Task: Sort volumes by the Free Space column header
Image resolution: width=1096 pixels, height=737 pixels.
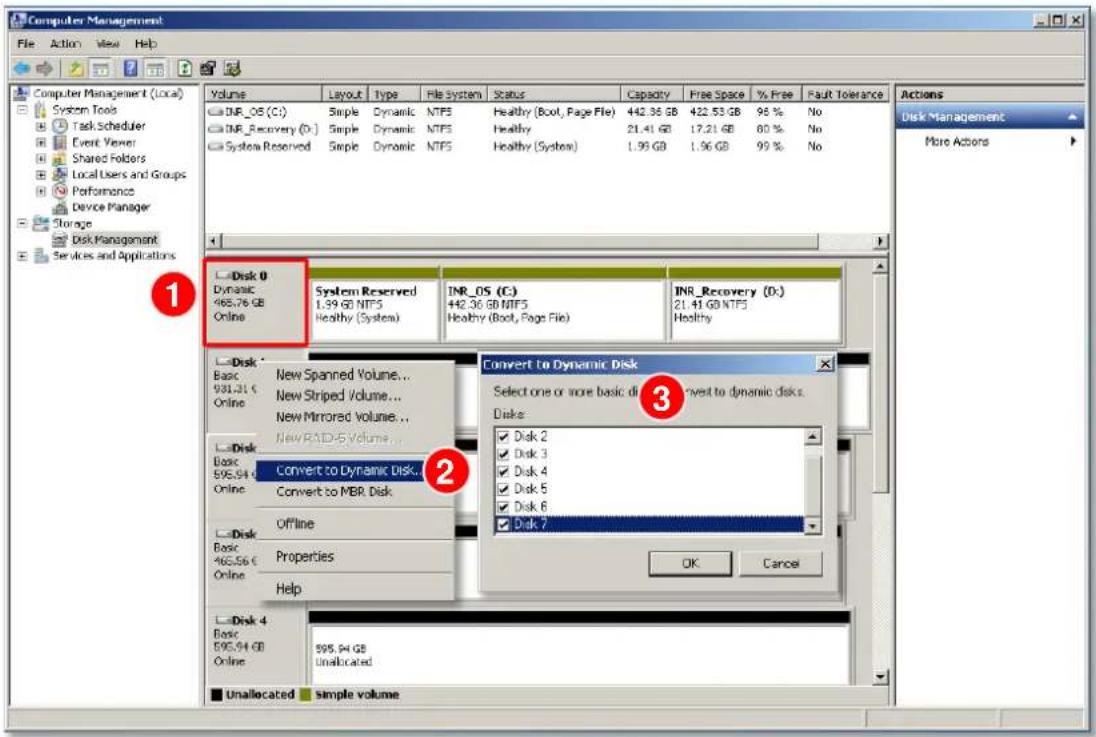Action: tap(716, 94)
